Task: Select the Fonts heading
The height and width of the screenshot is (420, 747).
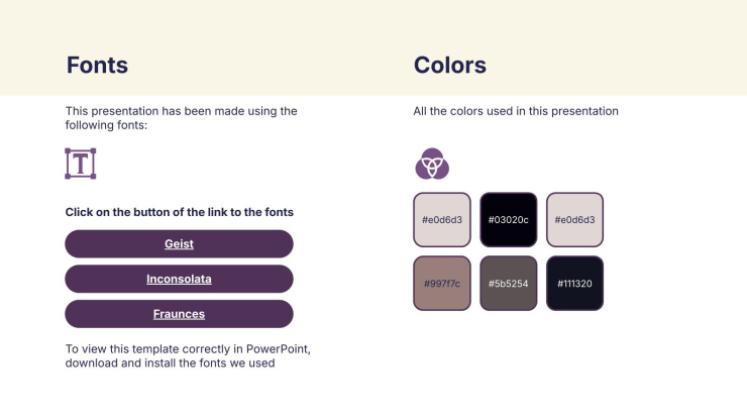Action: 97,66
